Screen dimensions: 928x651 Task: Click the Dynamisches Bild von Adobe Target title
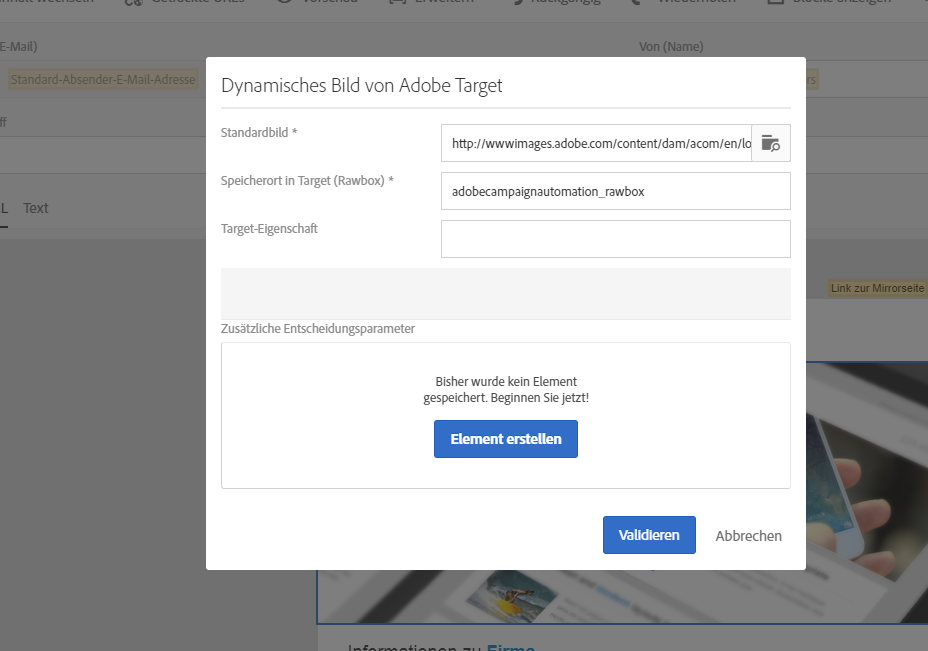point(362,86)
